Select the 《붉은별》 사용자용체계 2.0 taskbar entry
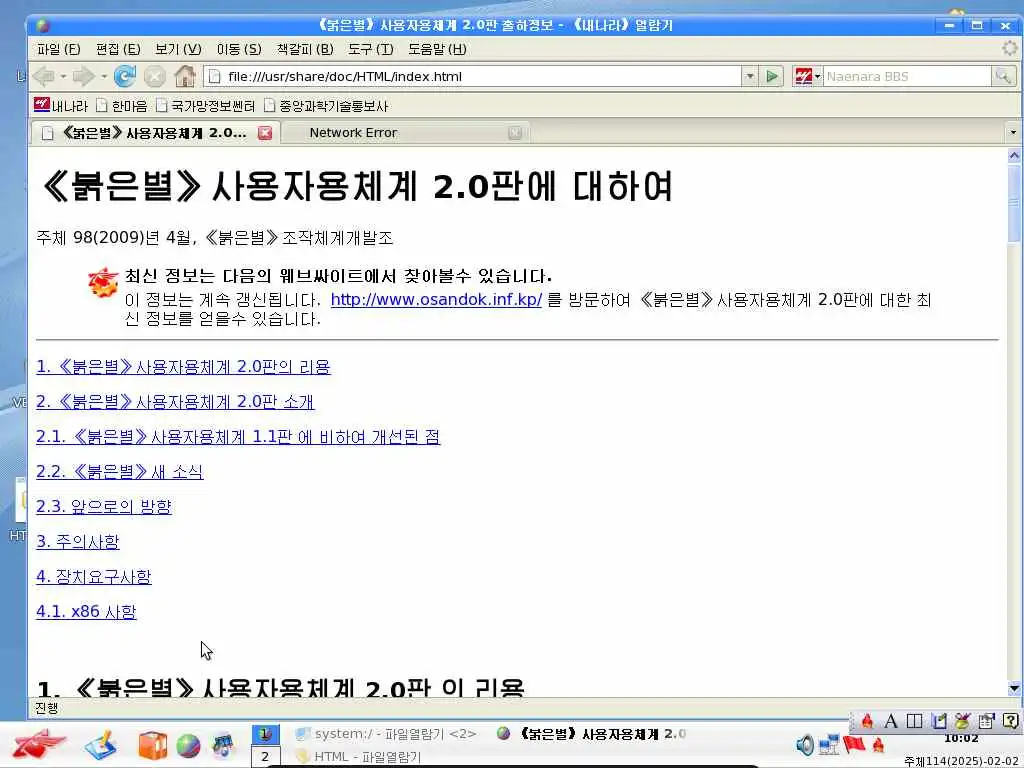This screenshot has height=768, width=1024. pyautogui.click(x=592, y=734)
